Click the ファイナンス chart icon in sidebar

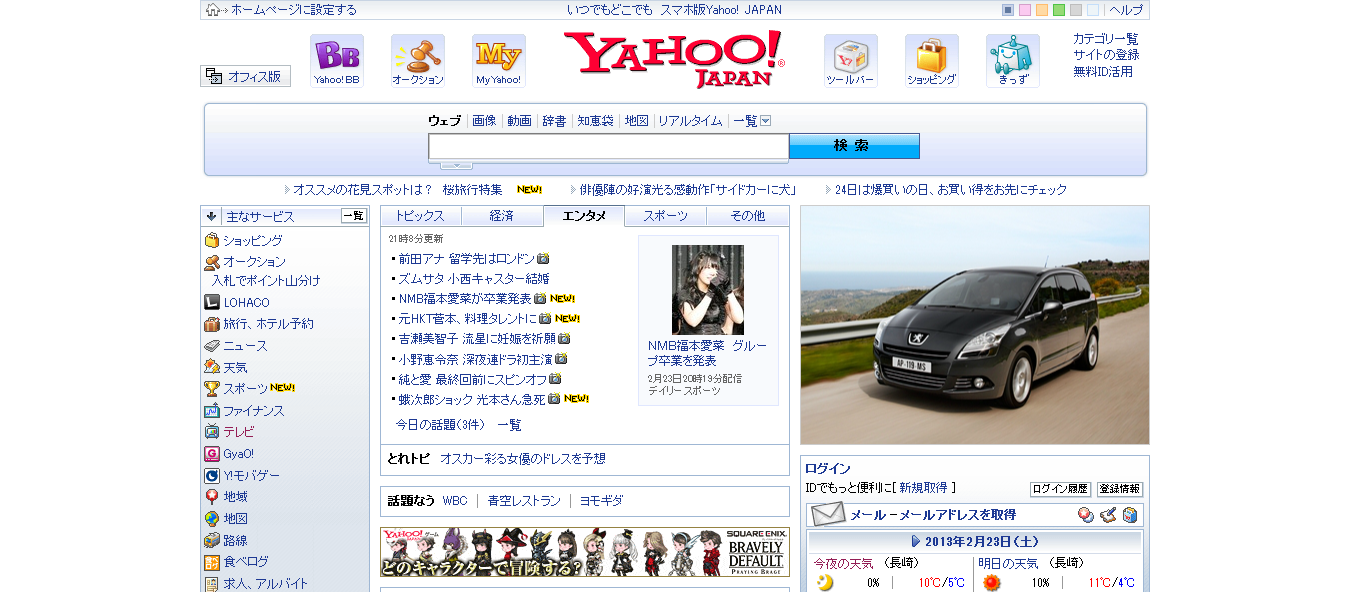click(x=212, y=411)
